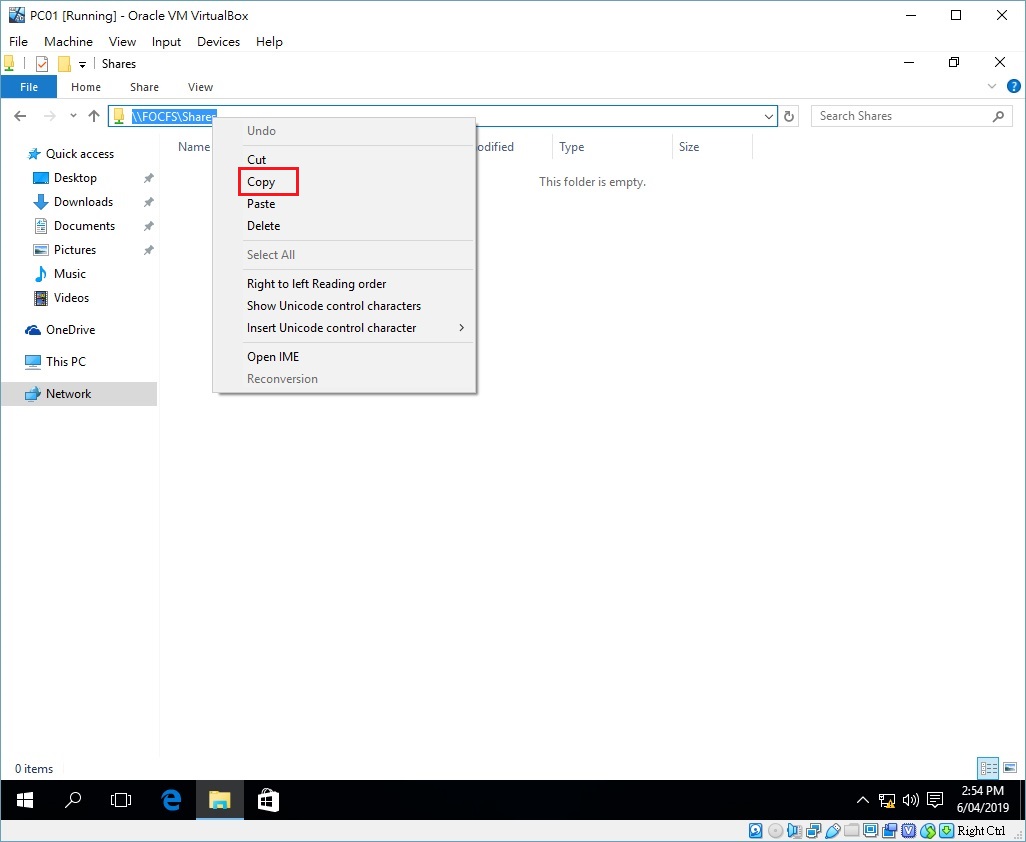
Task: Select This PC in the navigation pane
Action: [66, 361]
